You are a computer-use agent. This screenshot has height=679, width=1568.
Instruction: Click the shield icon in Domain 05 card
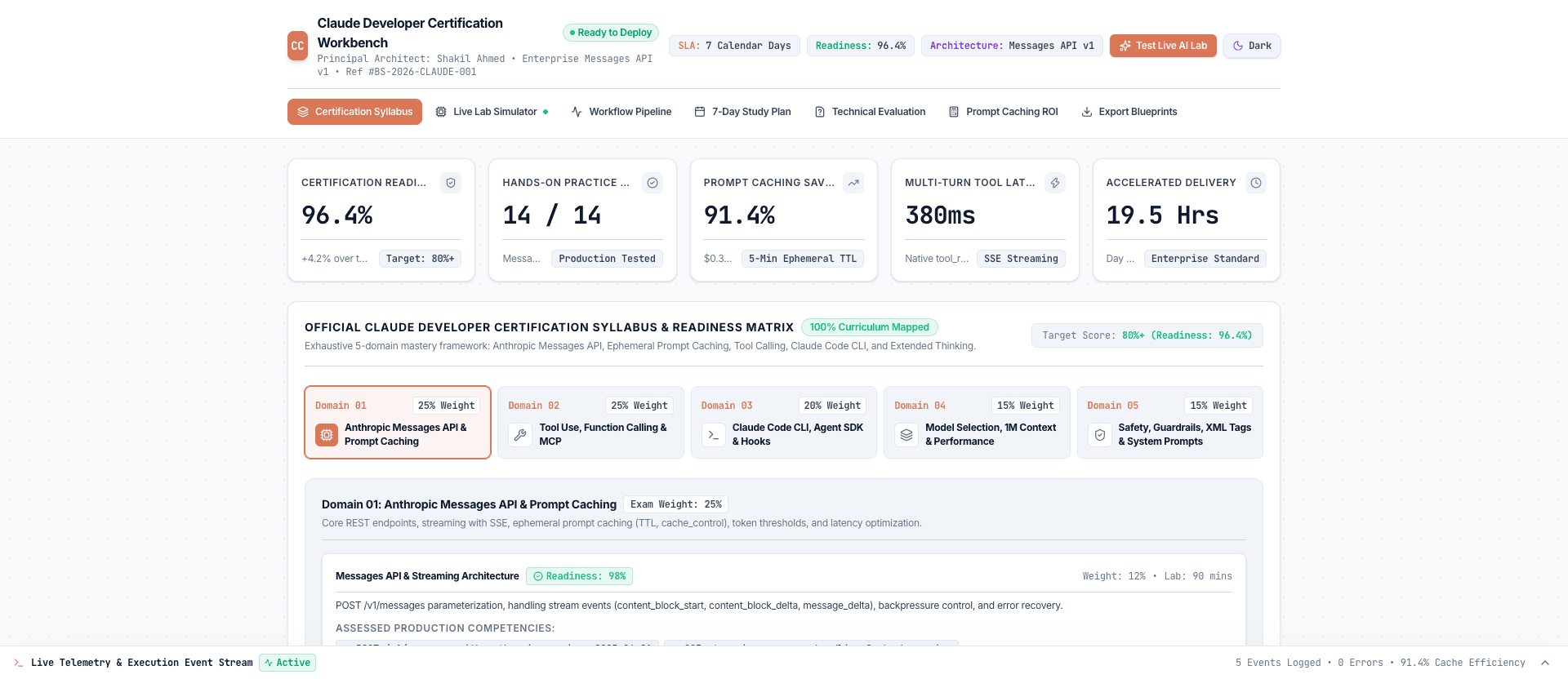[1100, 435]
